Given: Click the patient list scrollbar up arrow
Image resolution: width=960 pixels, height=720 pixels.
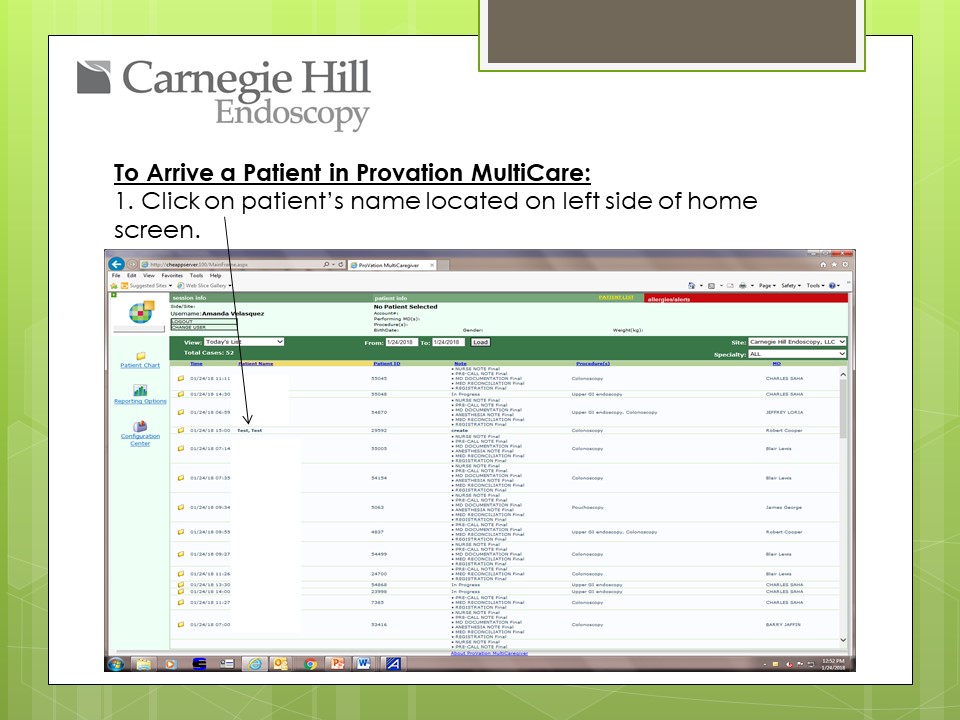Looking at the screenshot, I should coord(843,374).
